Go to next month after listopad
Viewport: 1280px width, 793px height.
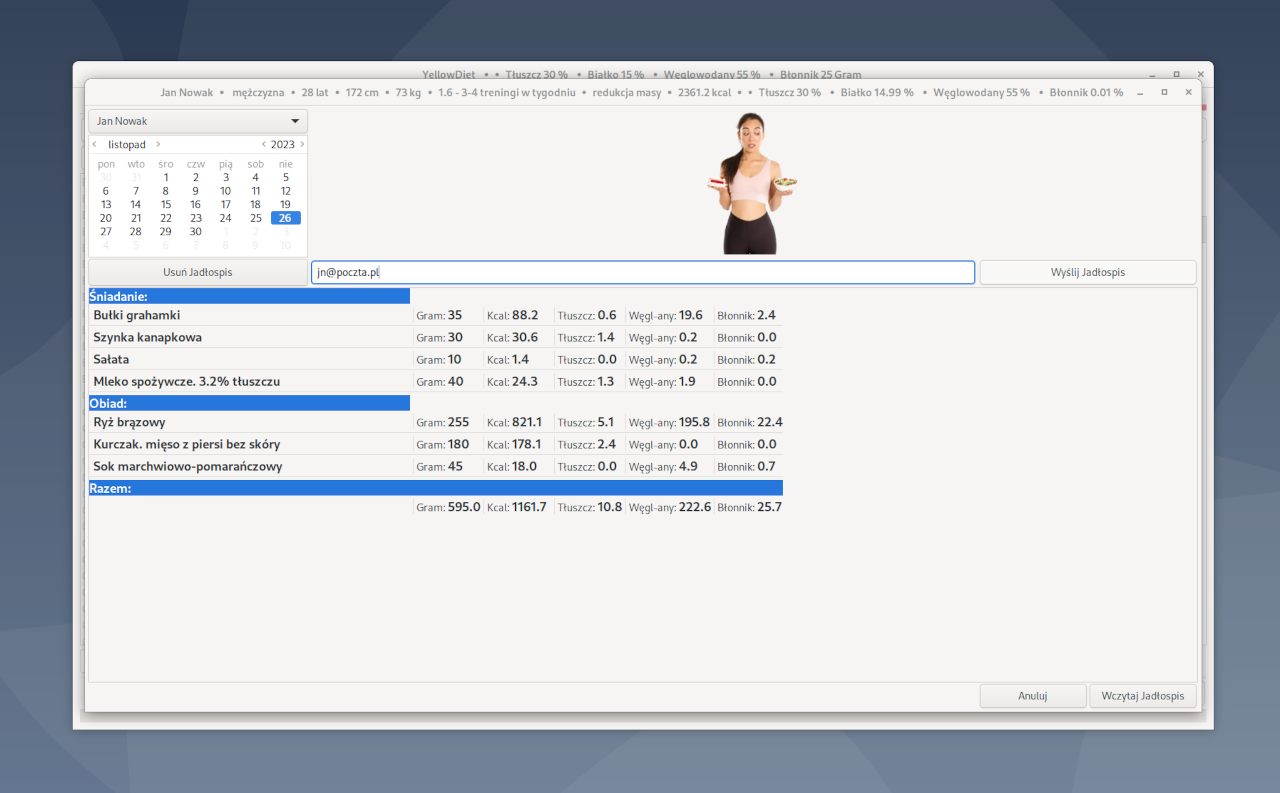coord(158,144)
